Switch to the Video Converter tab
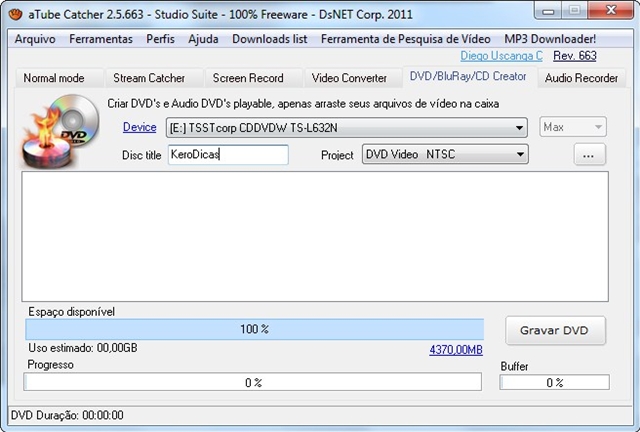 click(353, 78)
